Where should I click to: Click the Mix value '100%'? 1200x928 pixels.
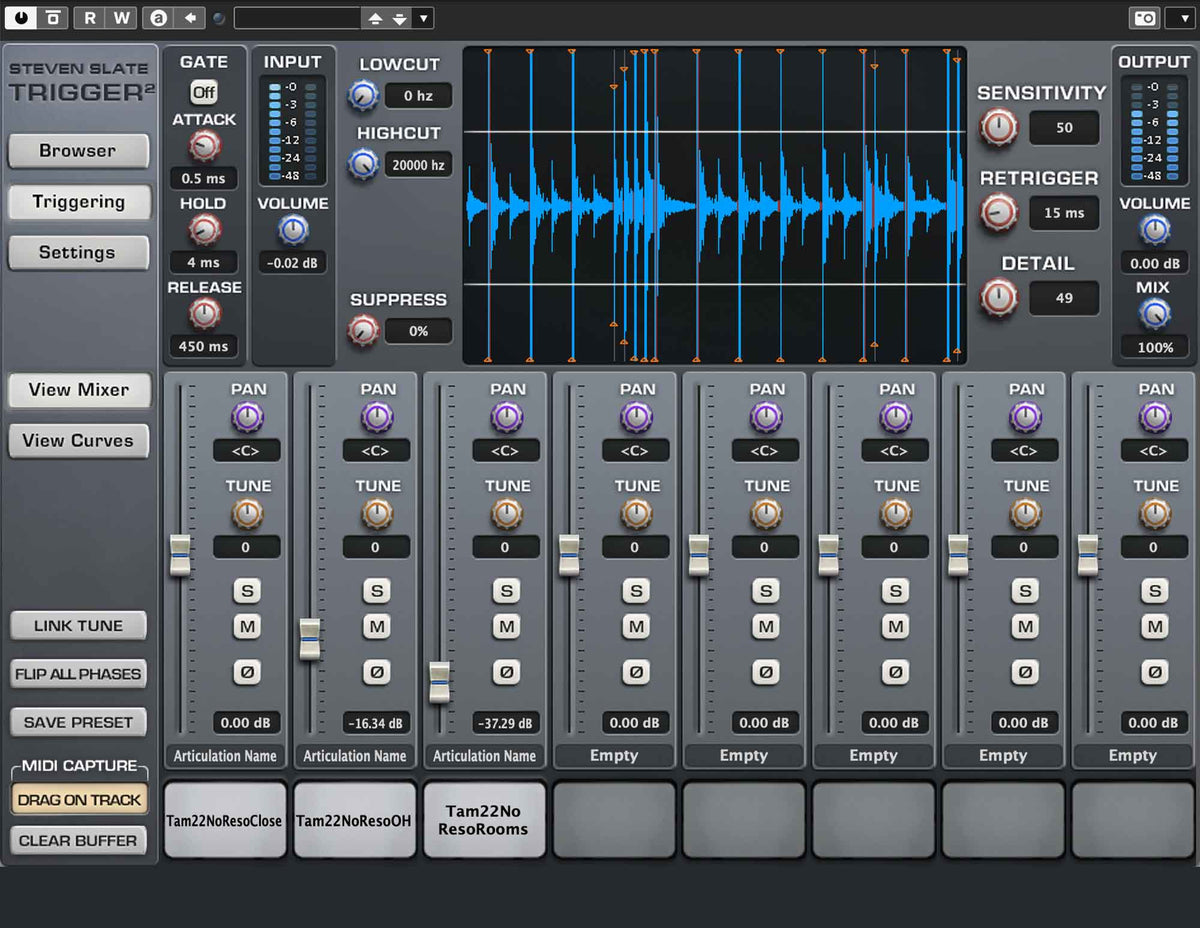pos(1155,347)
